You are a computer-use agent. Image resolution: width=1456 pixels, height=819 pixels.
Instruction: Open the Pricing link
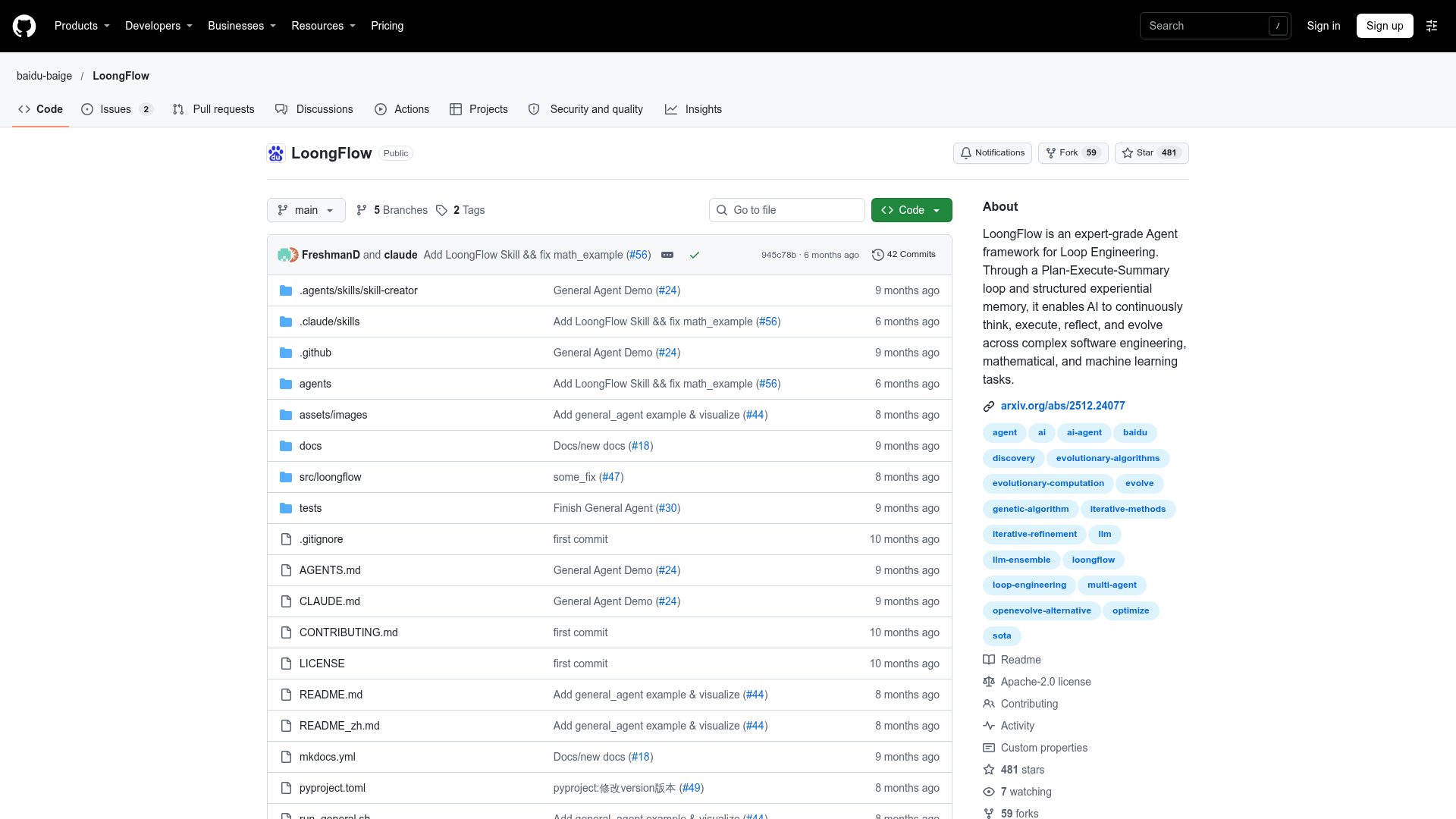click(387, 26)
